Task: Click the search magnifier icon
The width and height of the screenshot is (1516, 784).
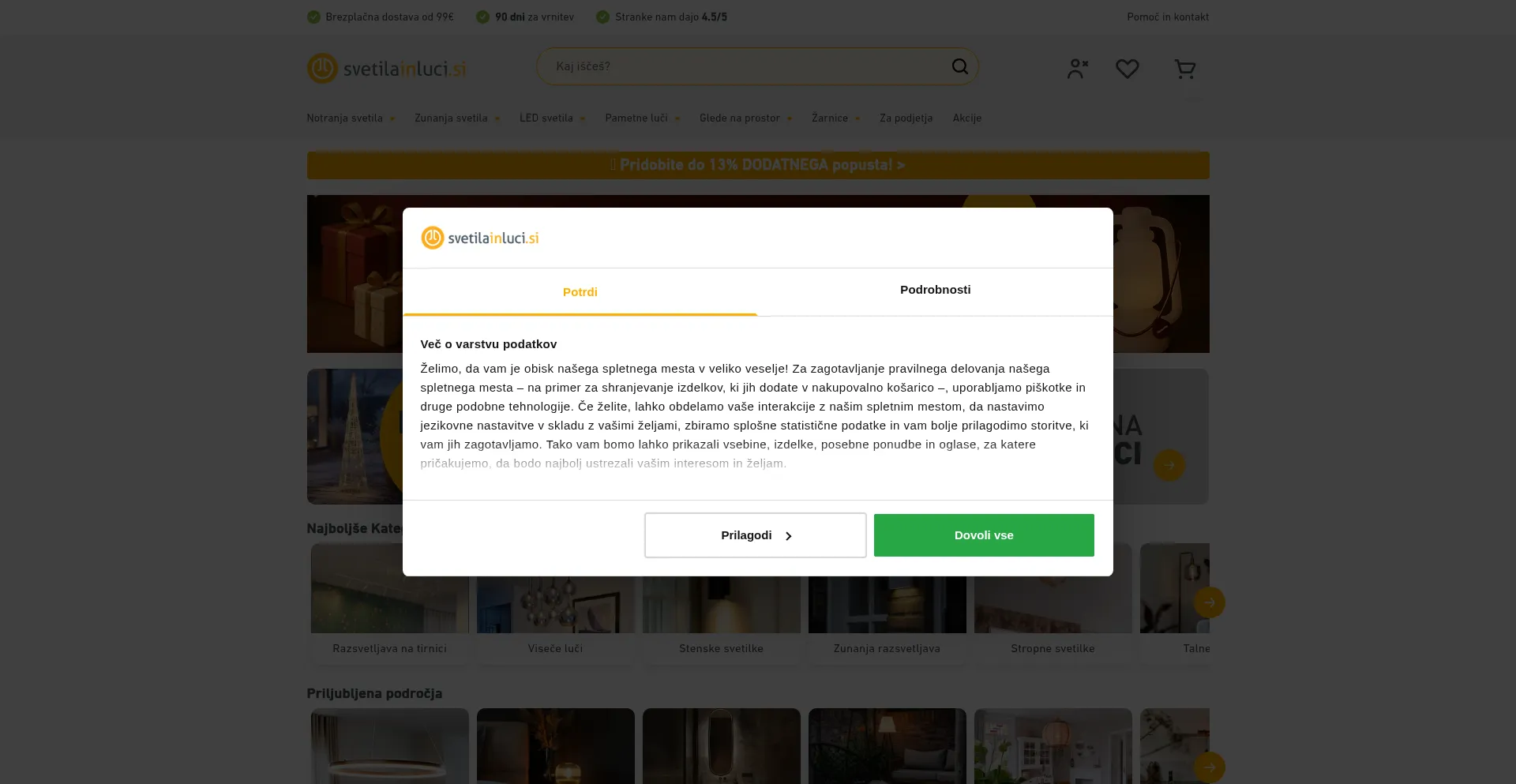Action: click(959, 66)
